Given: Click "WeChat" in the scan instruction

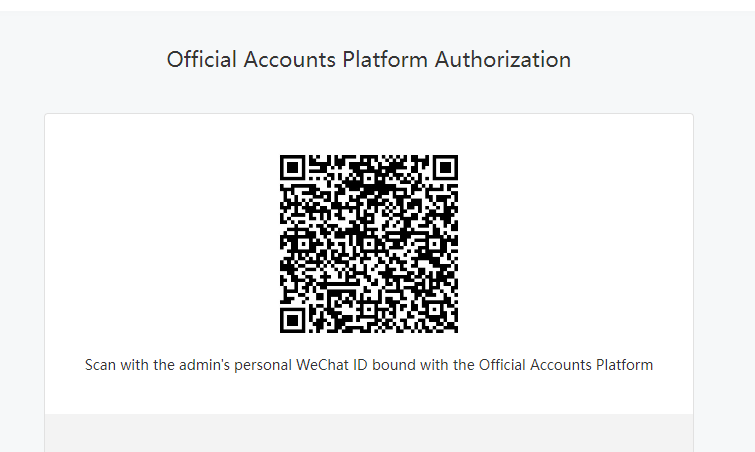Looking at the screenshot, I should pos(324,365).
